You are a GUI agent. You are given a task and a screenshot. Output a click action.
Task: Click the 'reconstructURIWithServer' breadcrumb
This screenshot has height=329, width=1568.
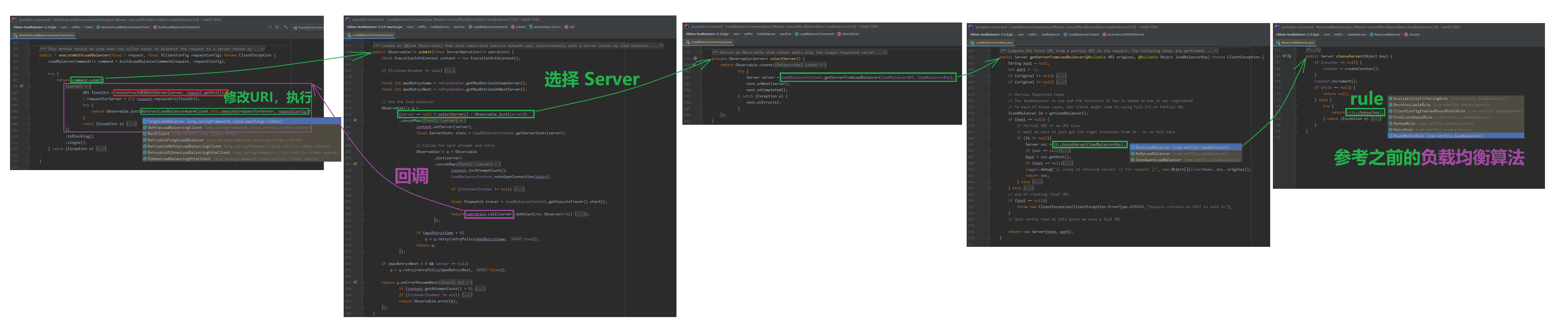1123,35
